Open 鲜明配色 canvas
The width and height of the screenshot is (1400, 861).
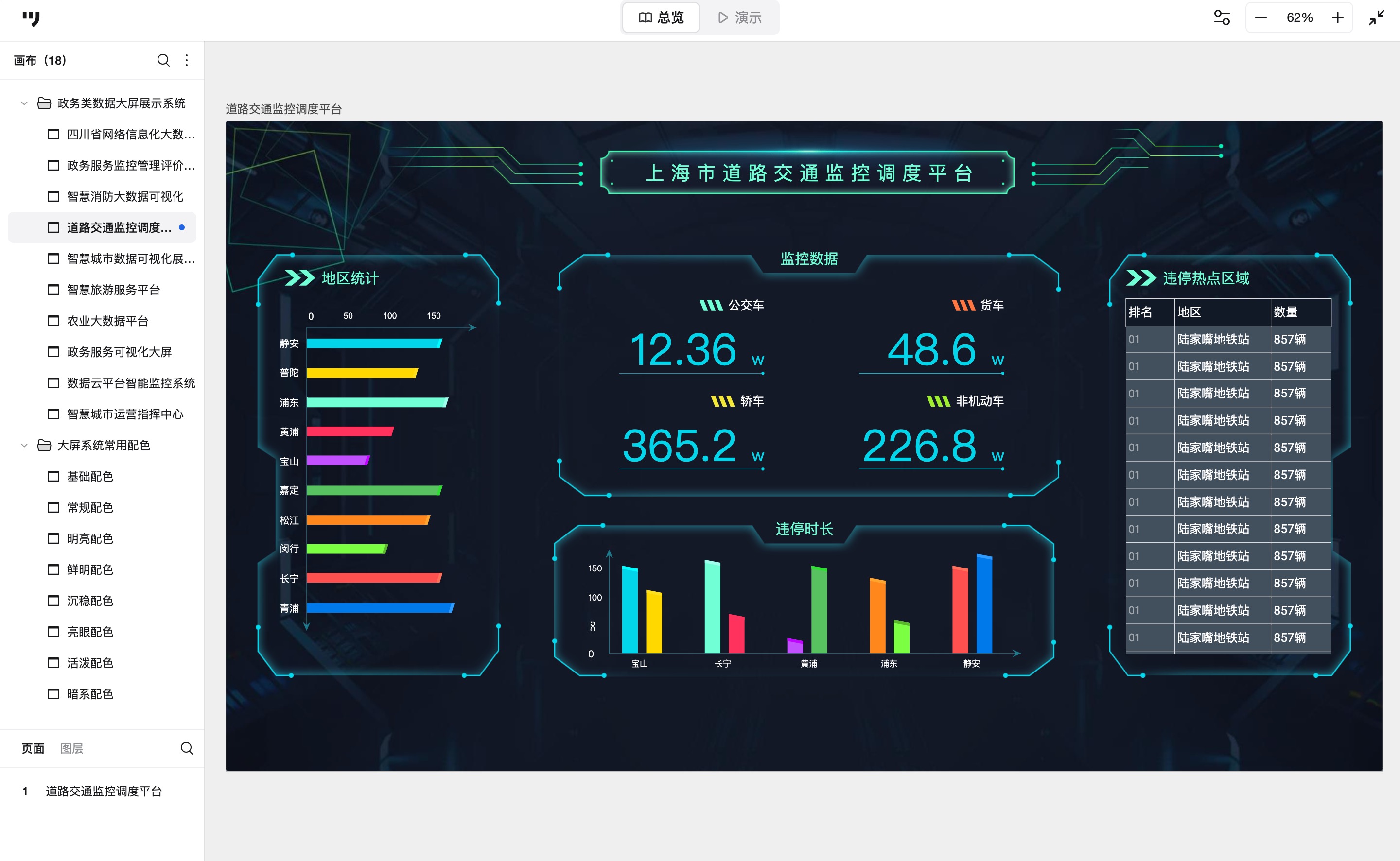pos(103,569)
